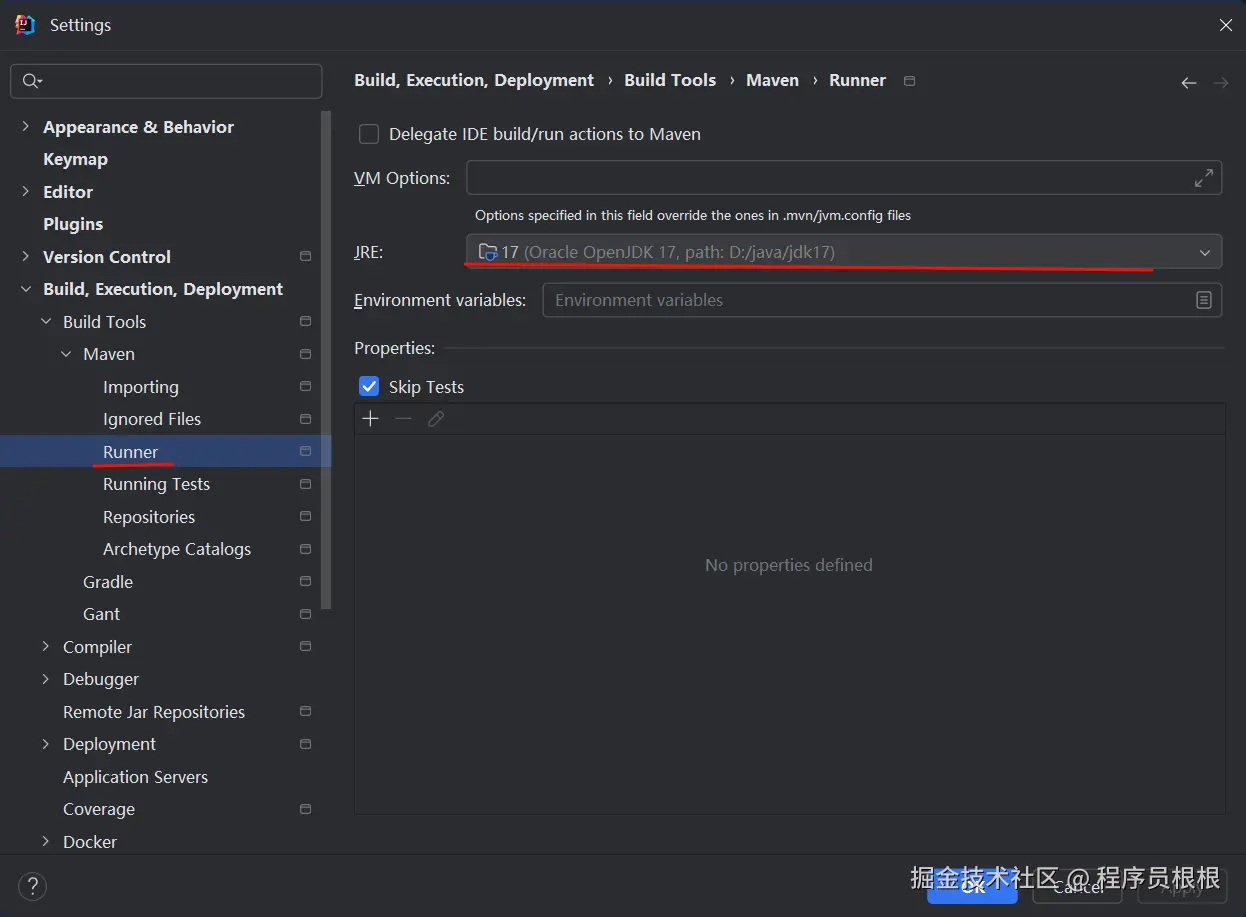Click the forward navigation arrow
Image resolution: width=1246 pixels, height=917 pixels.
(x=1221, y=83)
